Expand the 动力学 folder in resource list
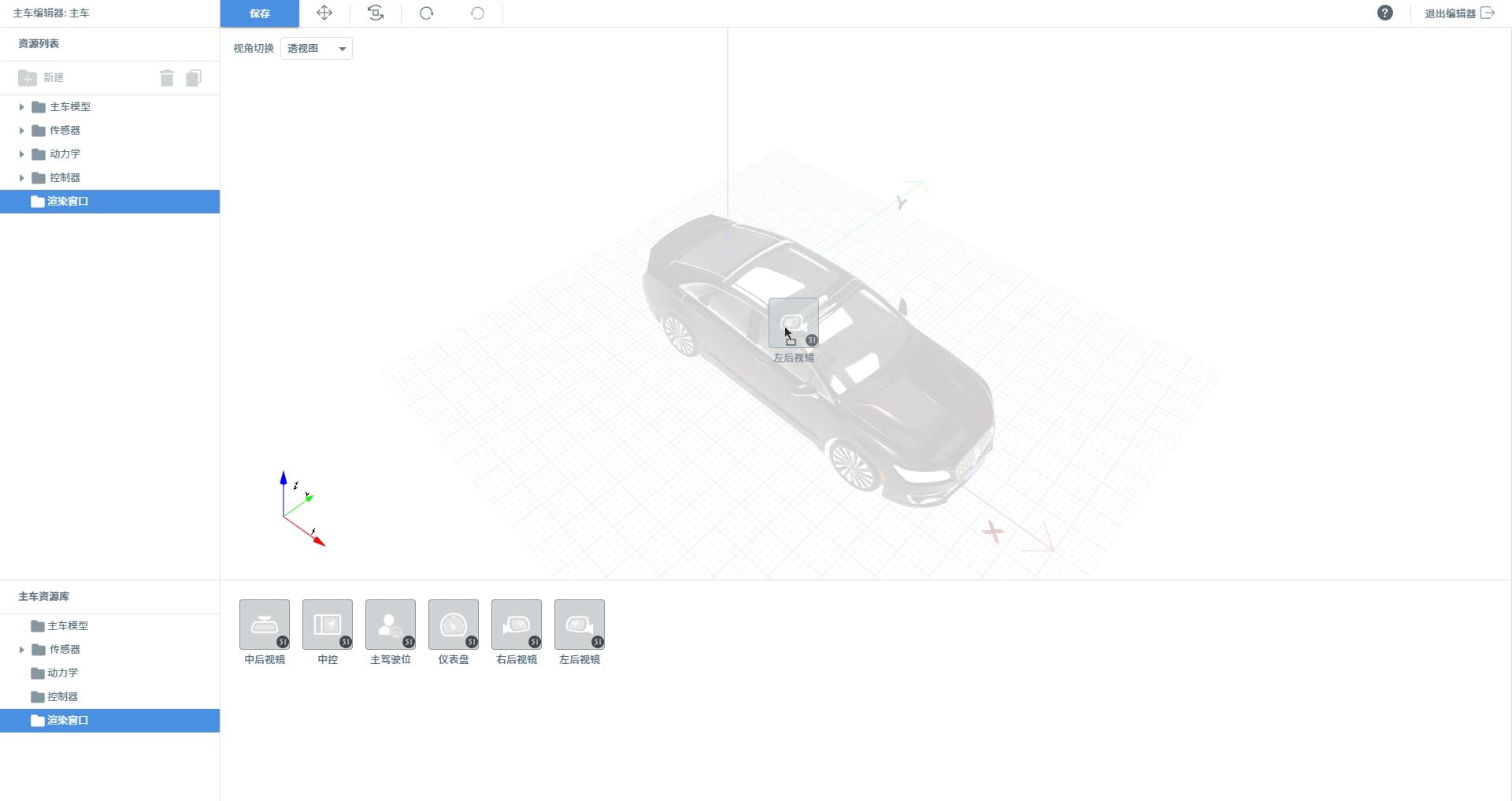Screen dimensions: 1512x801 click(x=22, y=154)
